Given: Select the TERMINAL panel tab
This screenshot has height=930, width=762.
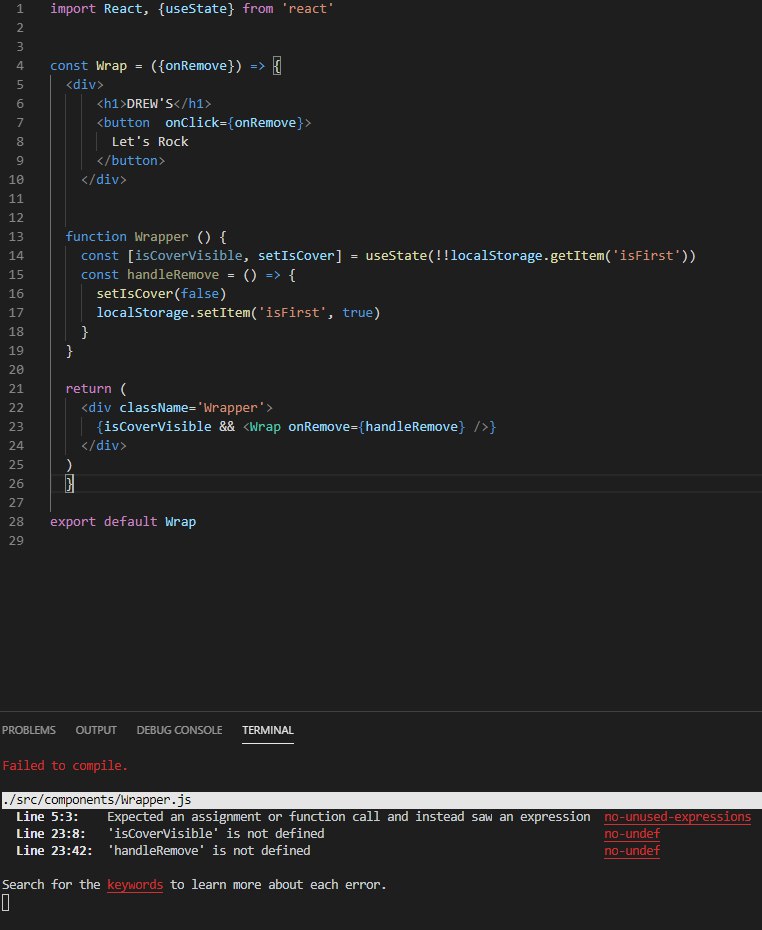Looking at the screenshot, I should (267, 730).
